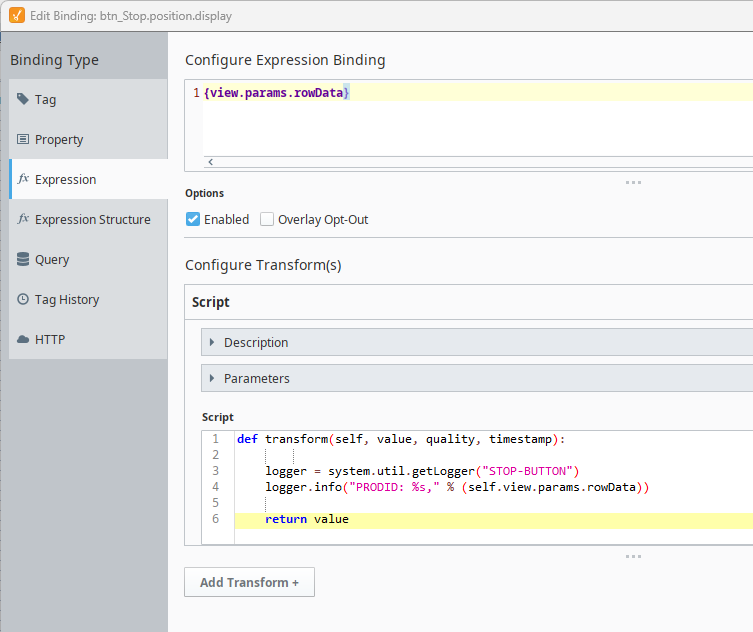Click the HTTP cloud icon
This screenshot has width=753, height=632.
(x=24, y=340)
